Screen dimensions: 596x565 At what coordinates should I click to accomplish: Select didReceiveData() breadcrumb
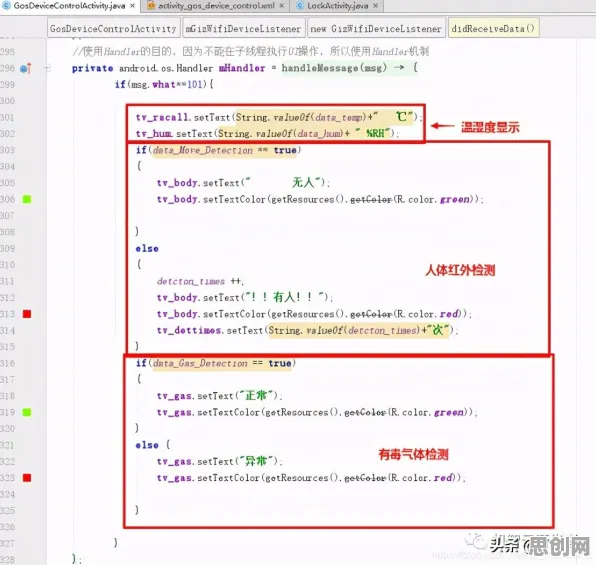click(493, 29)
